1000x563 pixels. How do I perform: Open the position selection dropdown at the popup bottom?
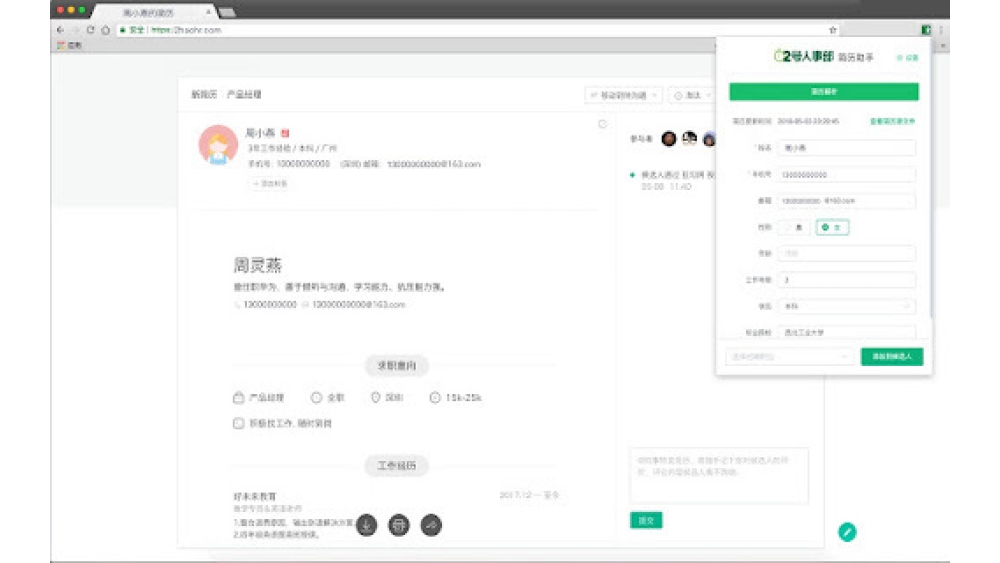(788, 356)
